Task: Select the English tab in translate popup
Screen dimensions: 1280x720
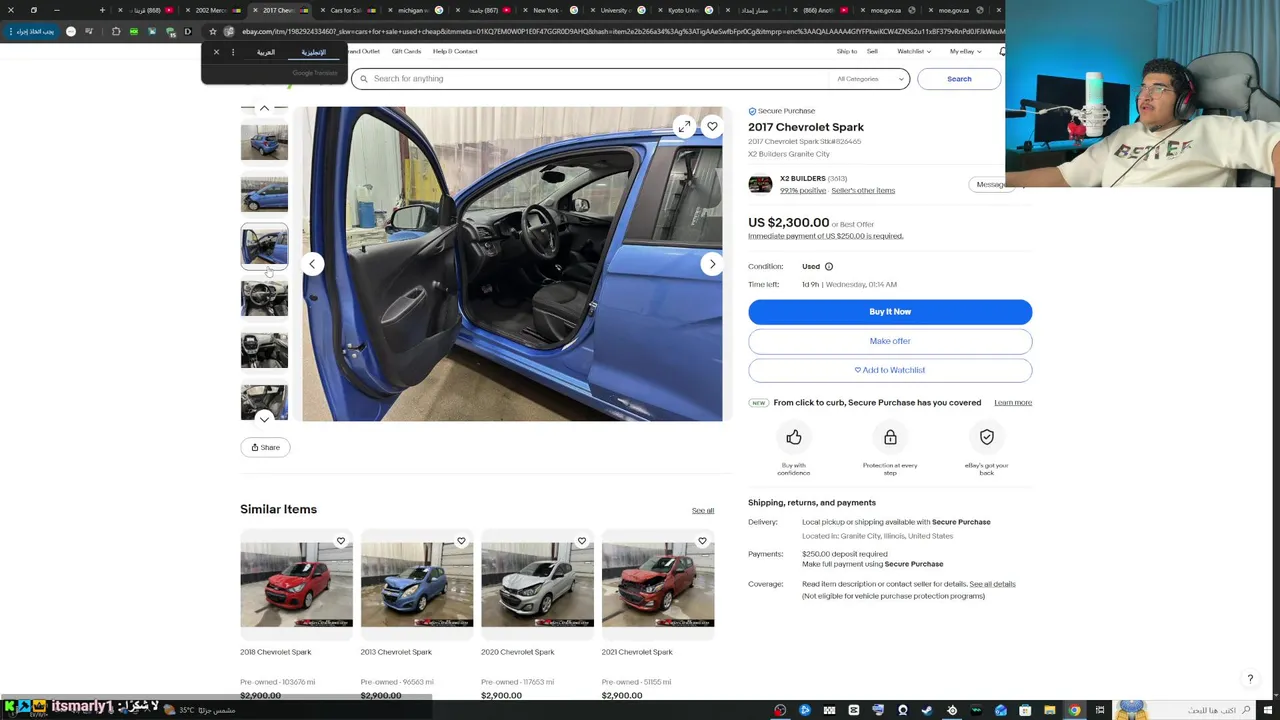Action: [x=313, y=52]
